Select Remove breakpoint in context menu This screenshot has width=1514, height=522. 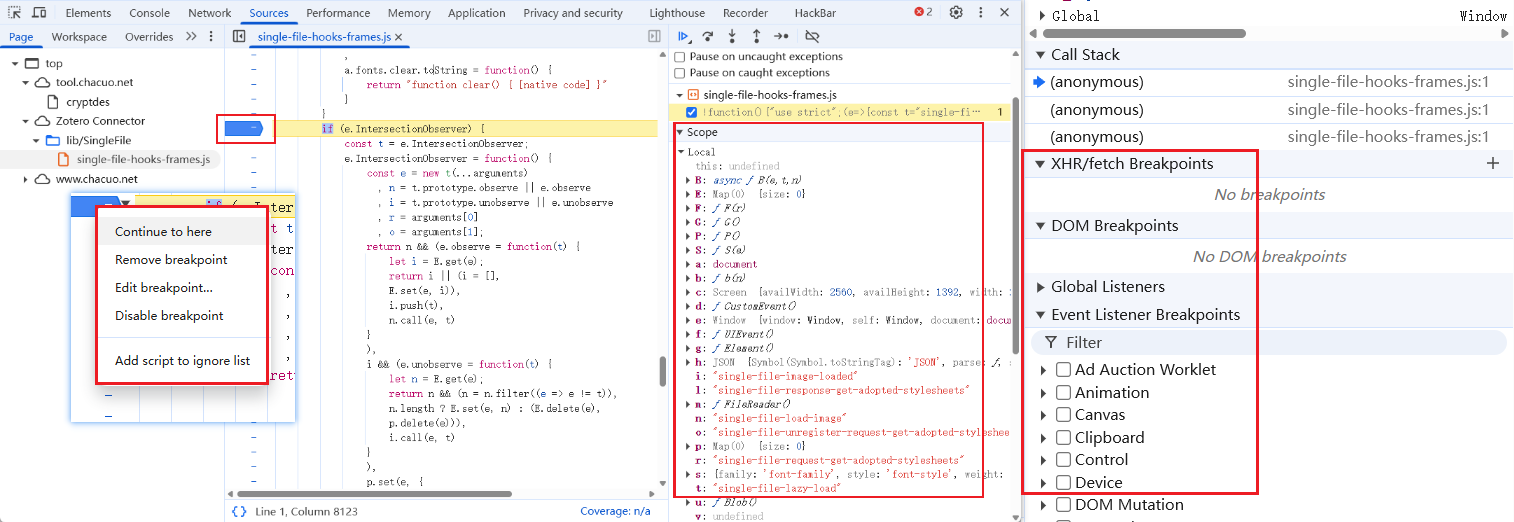171,260
